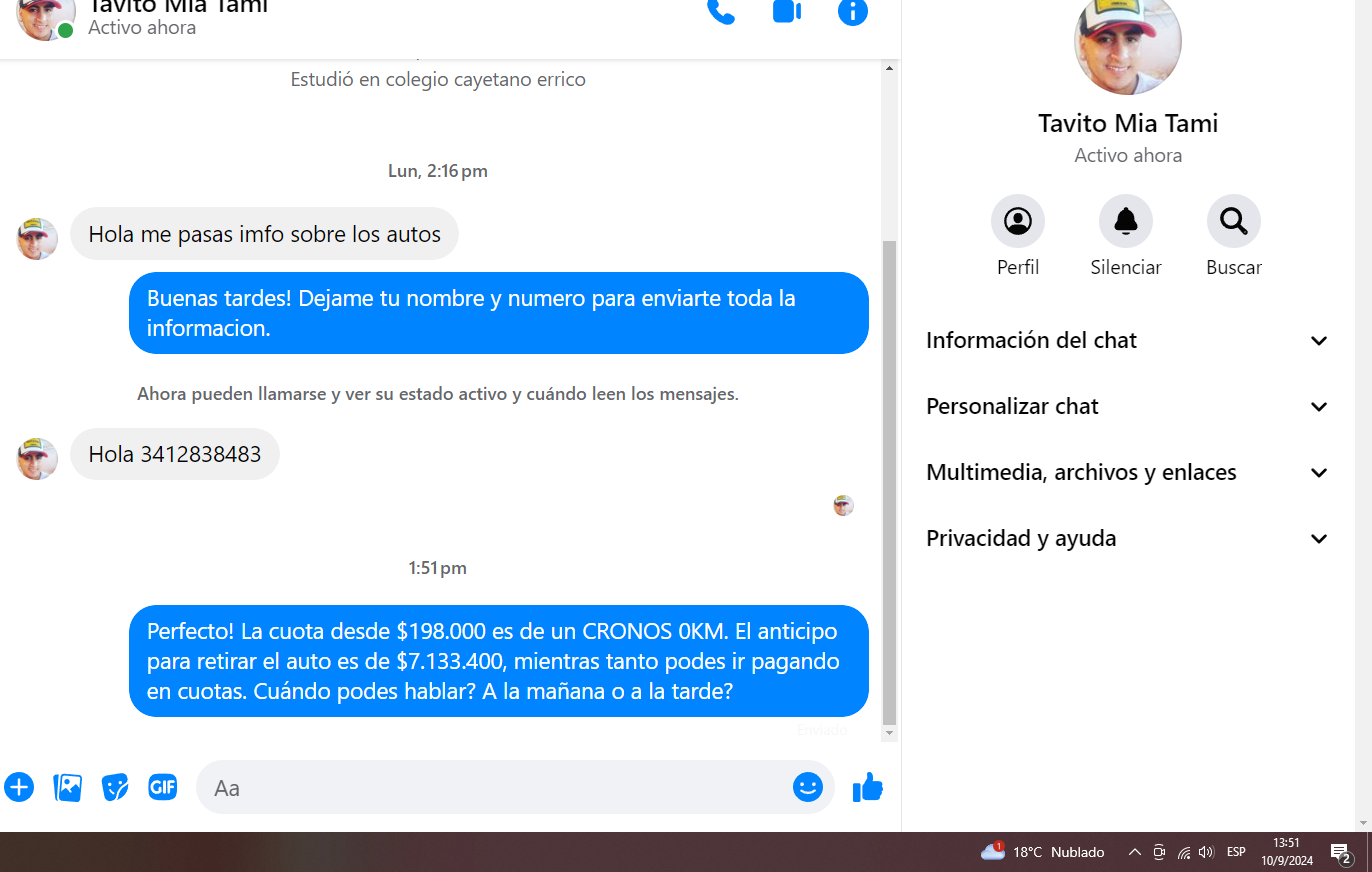
Task: Open the sticker picker
Action: coord(115,787)
